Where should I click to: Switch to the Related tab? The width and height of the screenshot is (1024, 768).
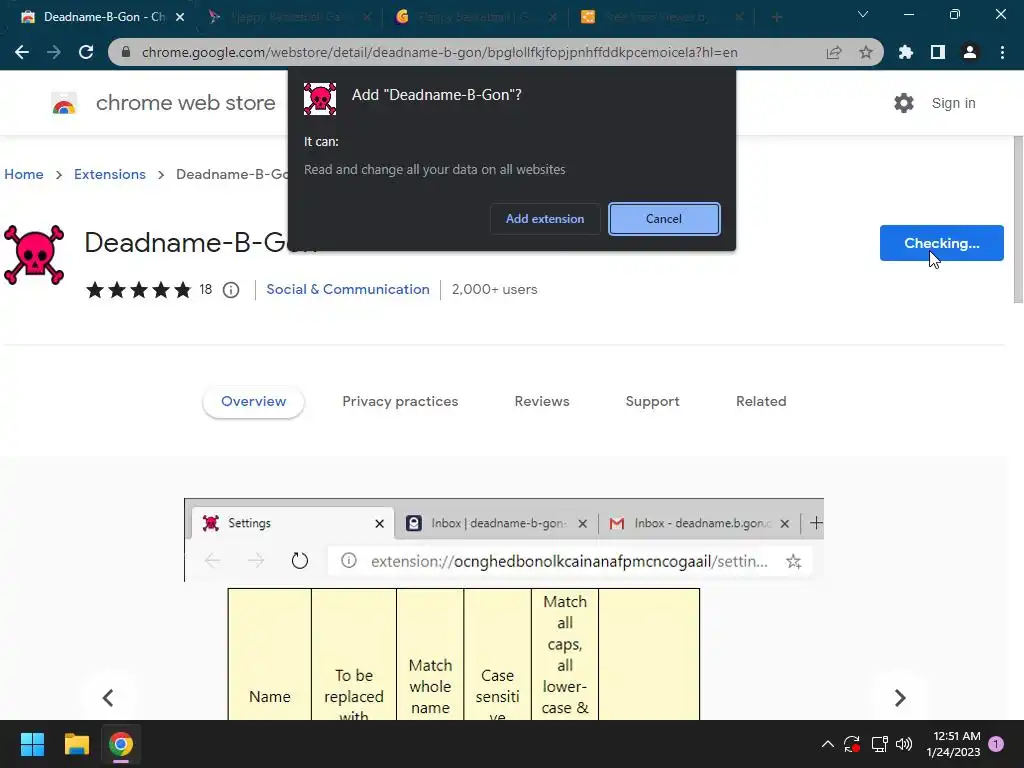click(x=761, y=402)
